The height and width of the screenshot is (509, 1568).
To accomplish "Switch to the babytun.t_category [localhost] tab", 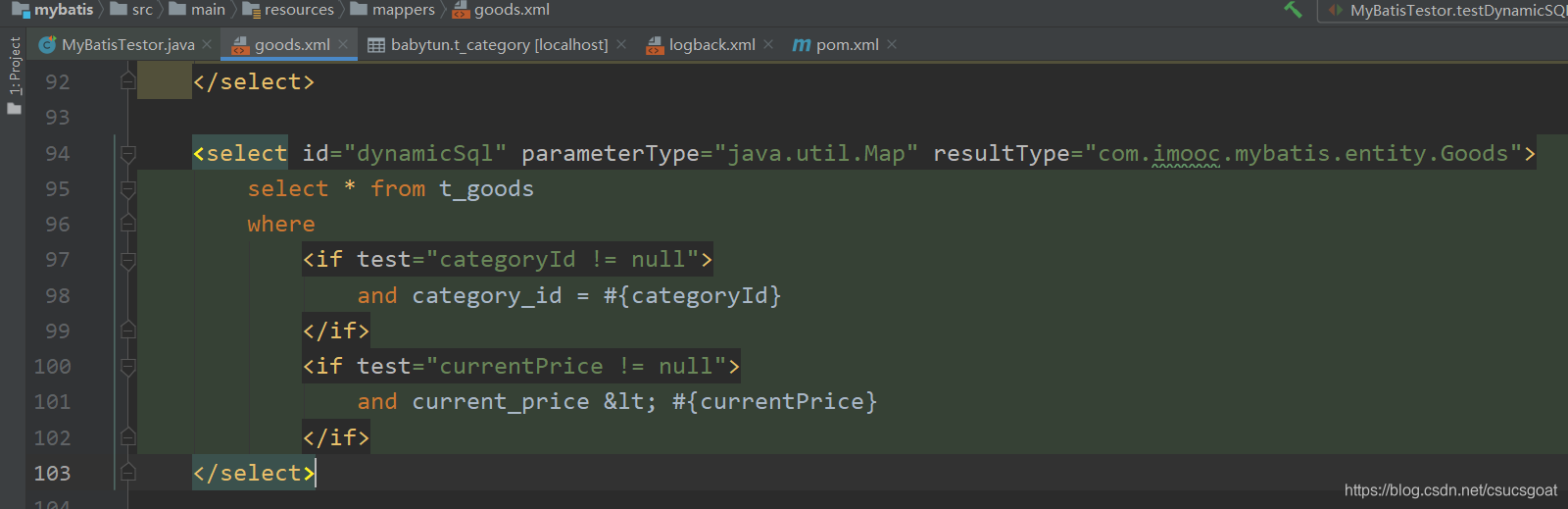I will pyautogui.click(x=499, y=45).
